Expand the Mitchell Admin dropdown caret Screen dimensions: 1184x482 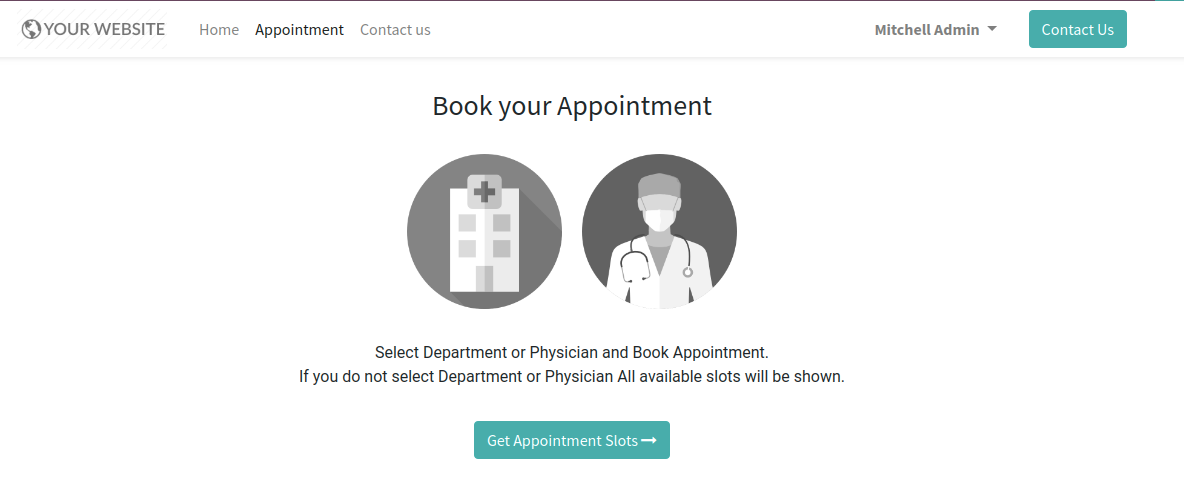(992, 29)
